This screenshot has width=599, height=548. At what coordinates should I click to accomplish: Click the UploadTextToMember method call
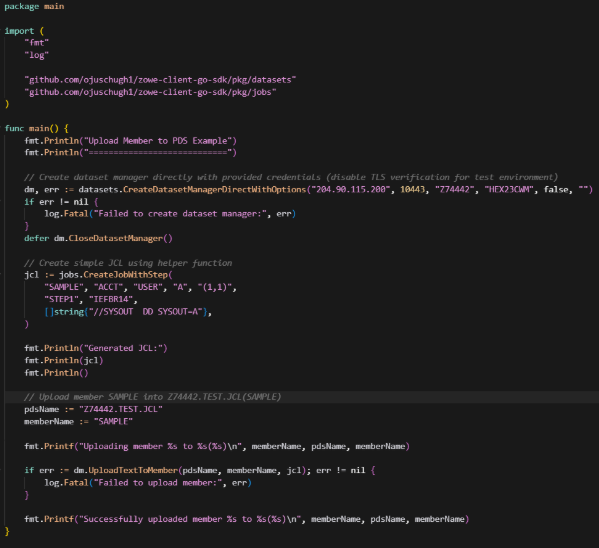pyautogui.click(x=133, y=470)
